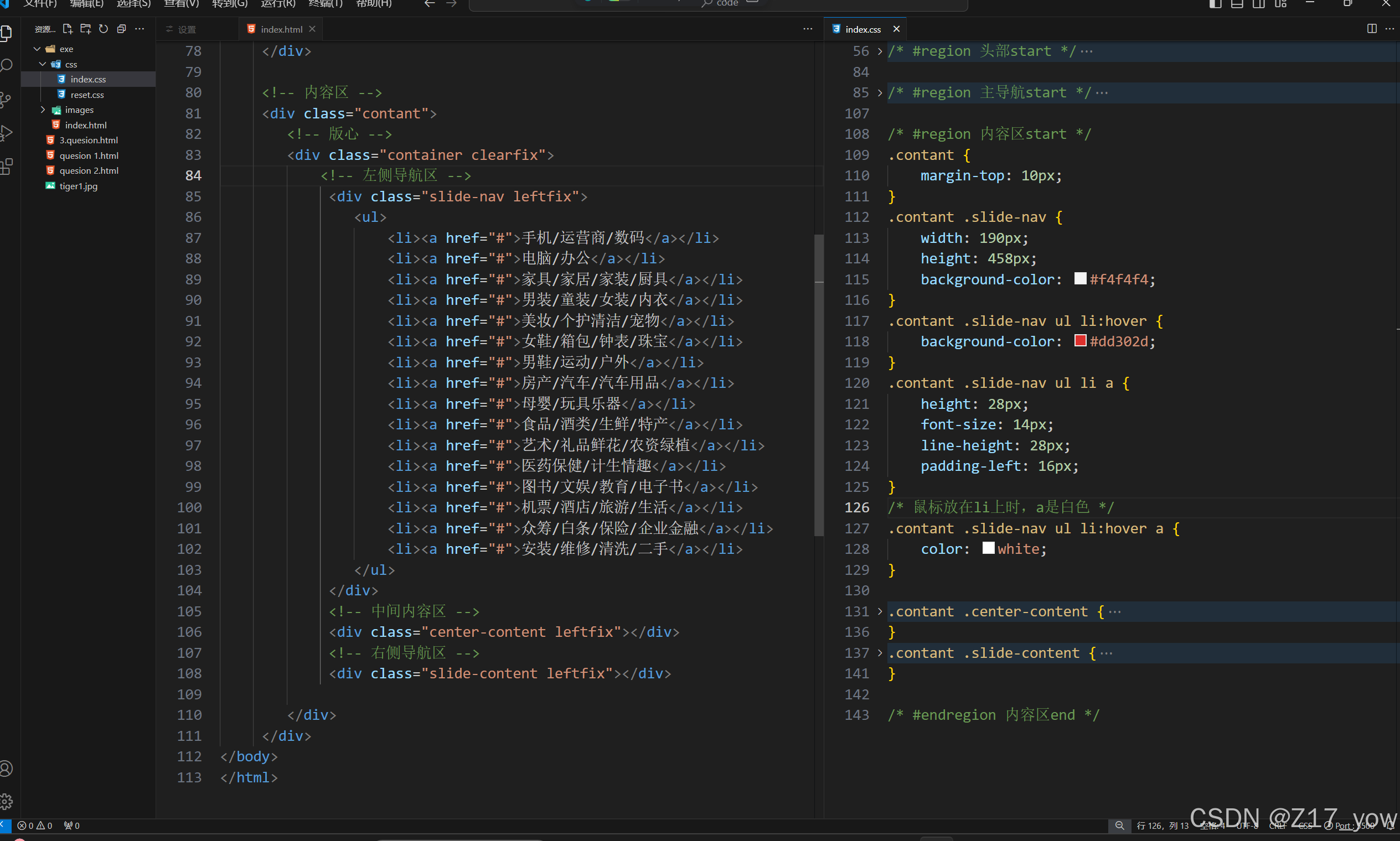Open the Run and Debug view
Screen dimensions: 1400x841
pos(7,133)
